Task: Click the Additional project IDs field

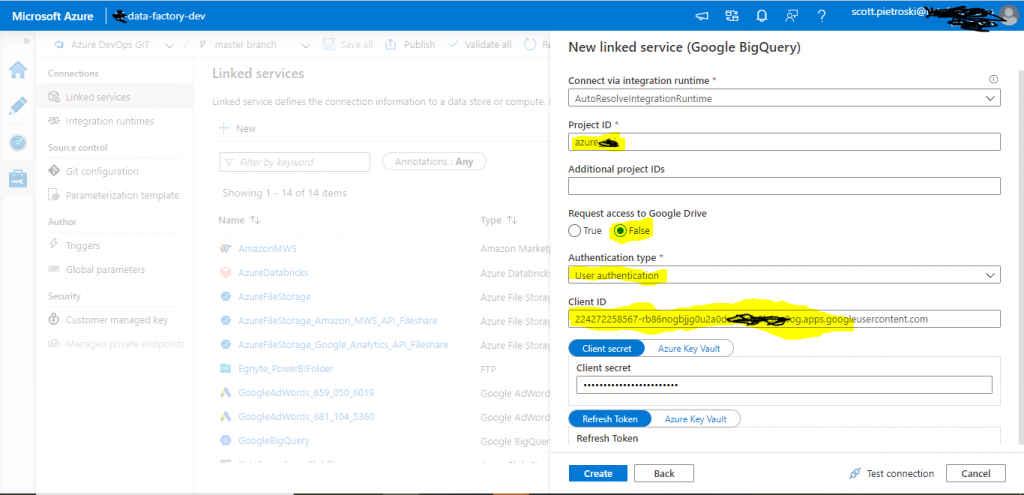Action: tap(784, 186)
